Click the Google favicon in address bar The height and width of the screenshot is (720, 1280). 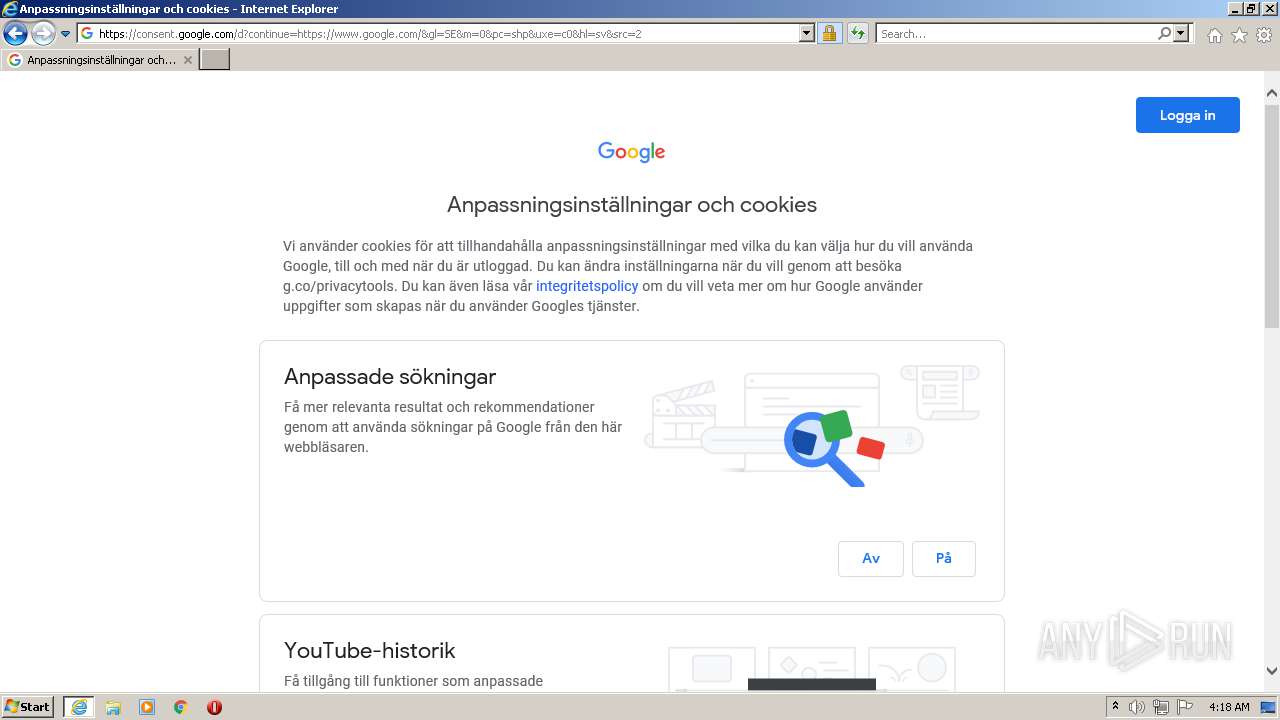click(x=87, y=33)
